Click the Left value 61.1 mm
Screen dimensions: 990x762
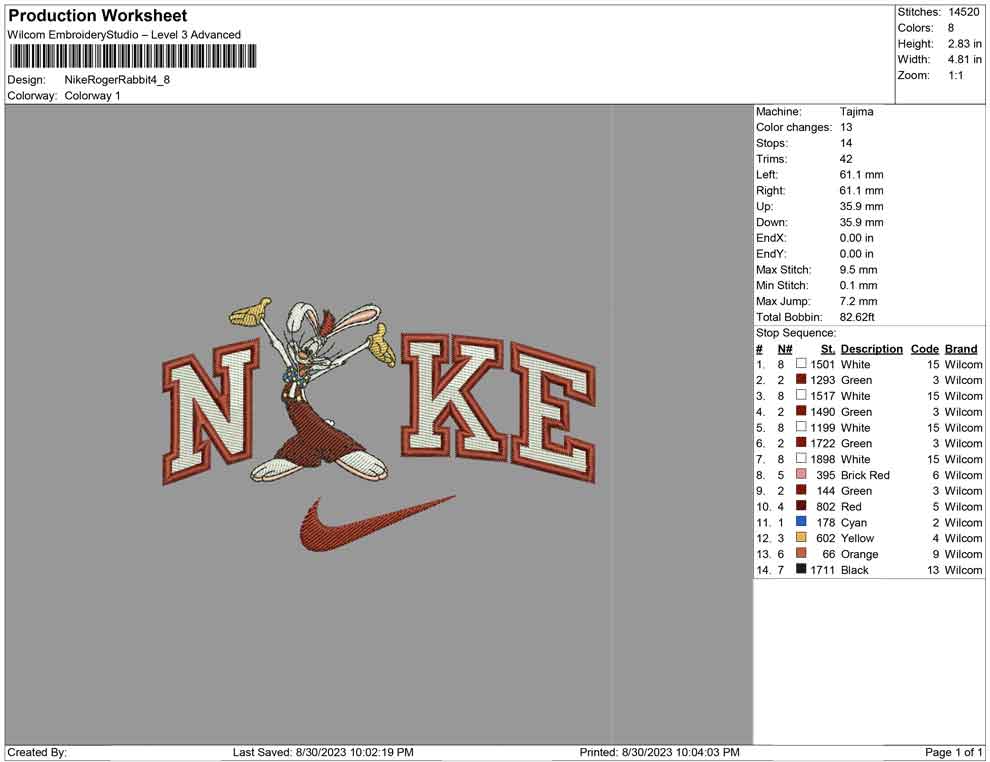[x=861, y=175]
